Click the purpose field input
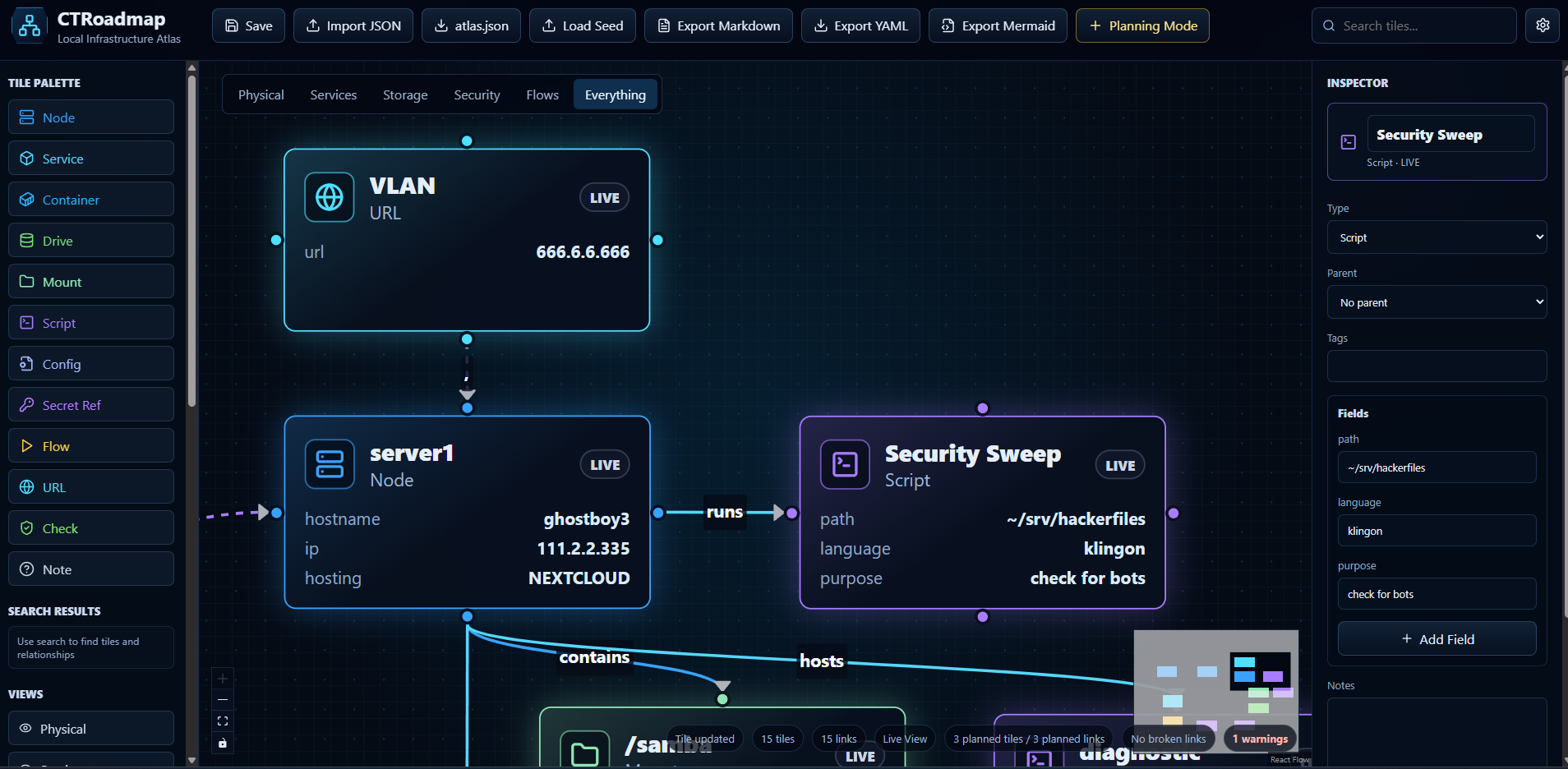Screen dimensions: 1568x769 click(x=1437, y=594)
